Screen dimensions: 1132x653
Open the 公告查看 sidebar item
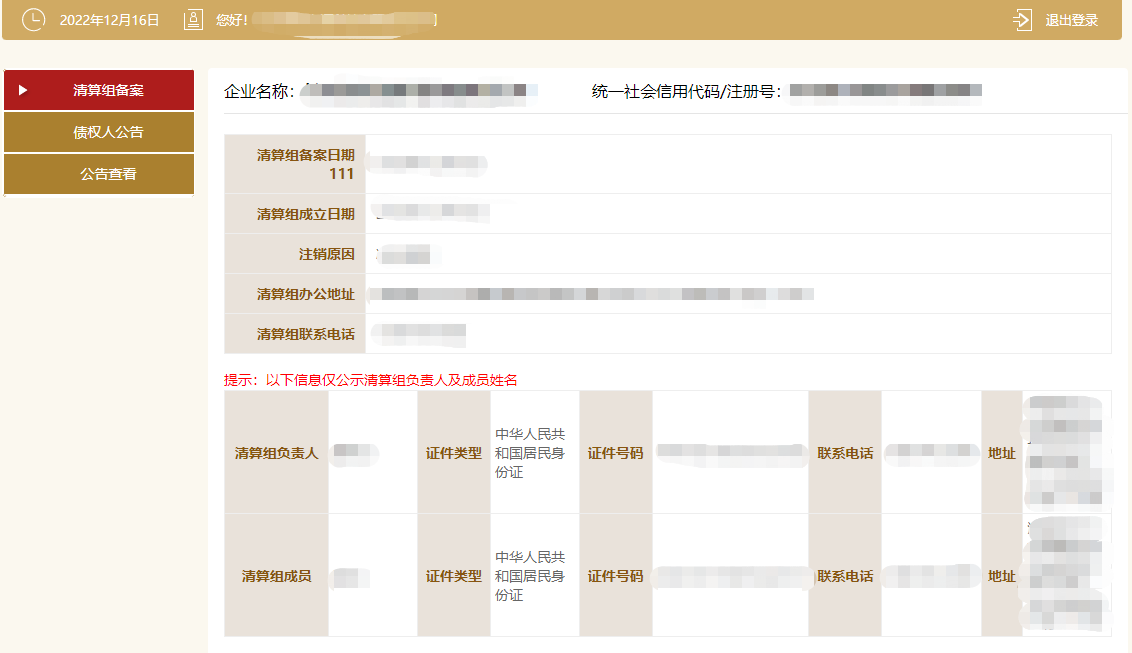pyautogui.click(x=108, y=174)
